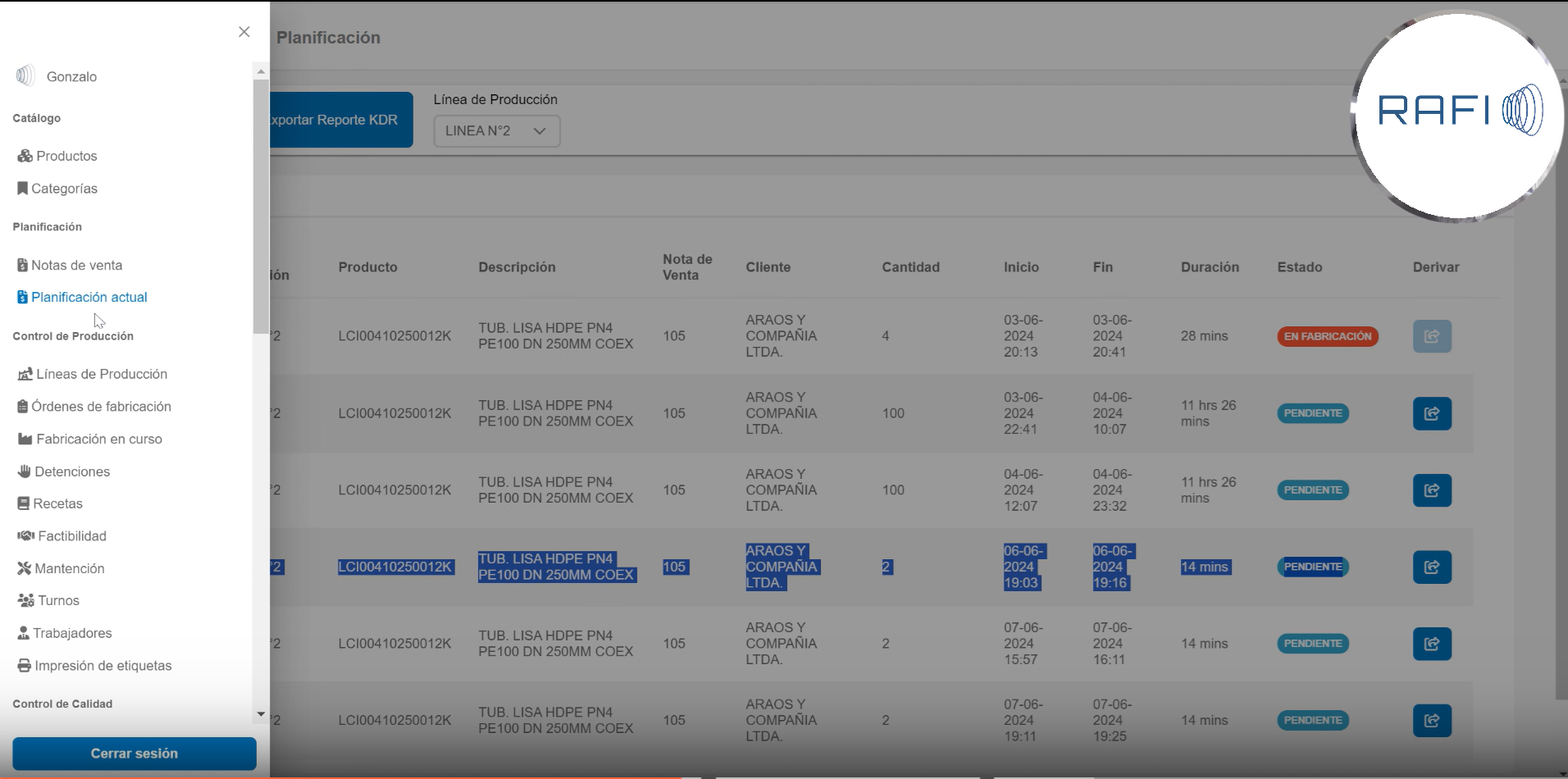1568x779 pixels.
Task: Click the EN FABRICACIÓN status badge
Action: click(x=1328, y=336)
